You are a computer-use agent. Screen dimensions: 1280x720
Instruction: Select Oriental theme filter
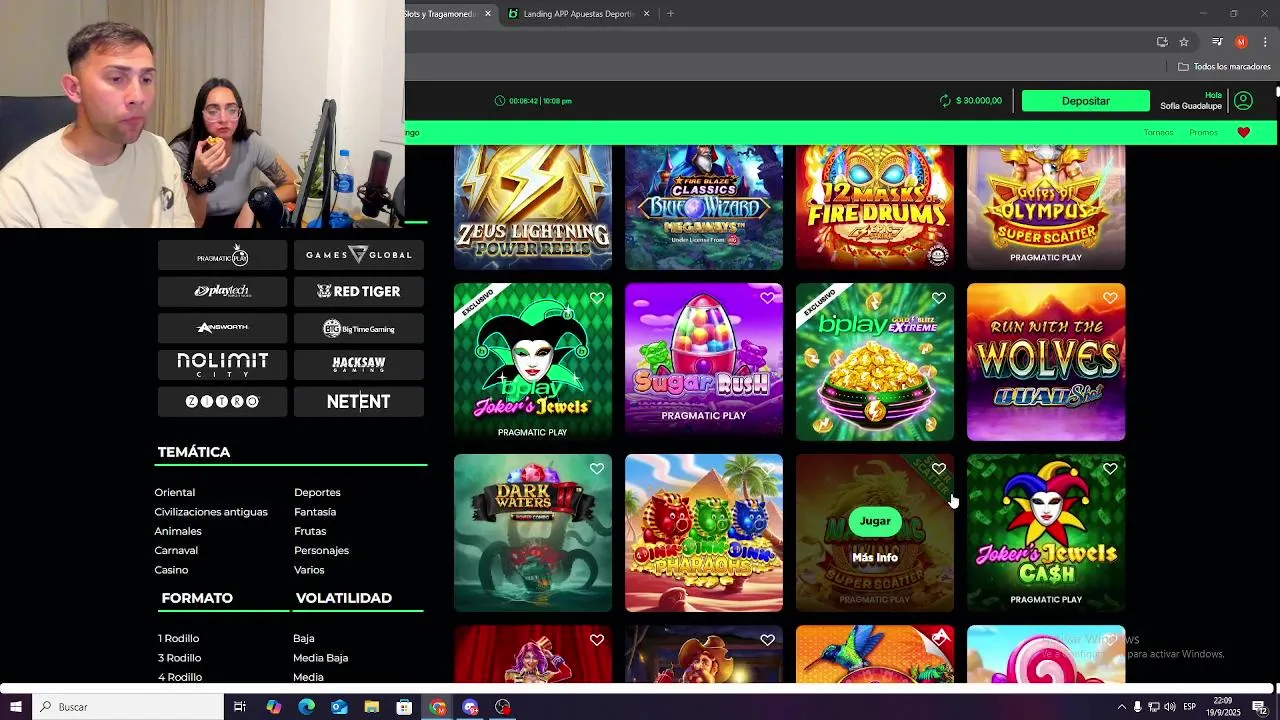pos(175,492)
